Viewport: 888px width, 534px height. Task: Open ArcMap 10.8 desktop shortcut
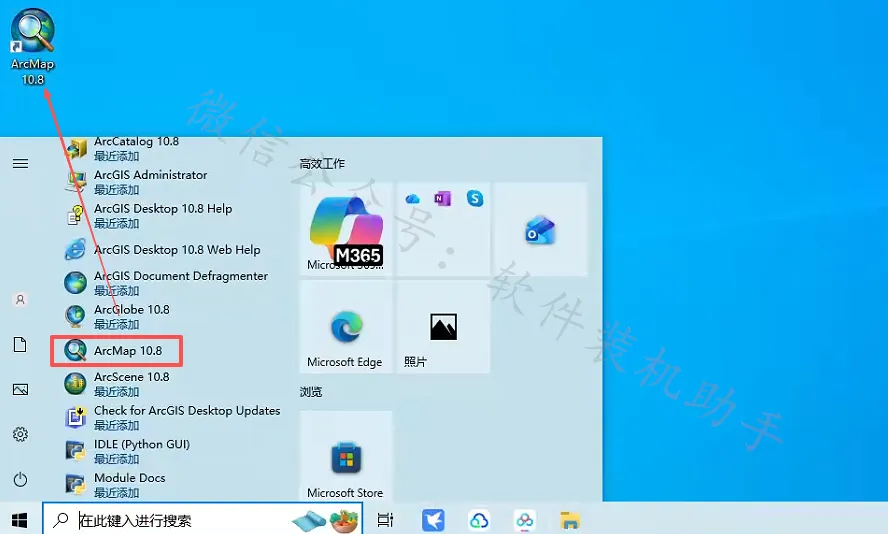click(x=33, y=48)
